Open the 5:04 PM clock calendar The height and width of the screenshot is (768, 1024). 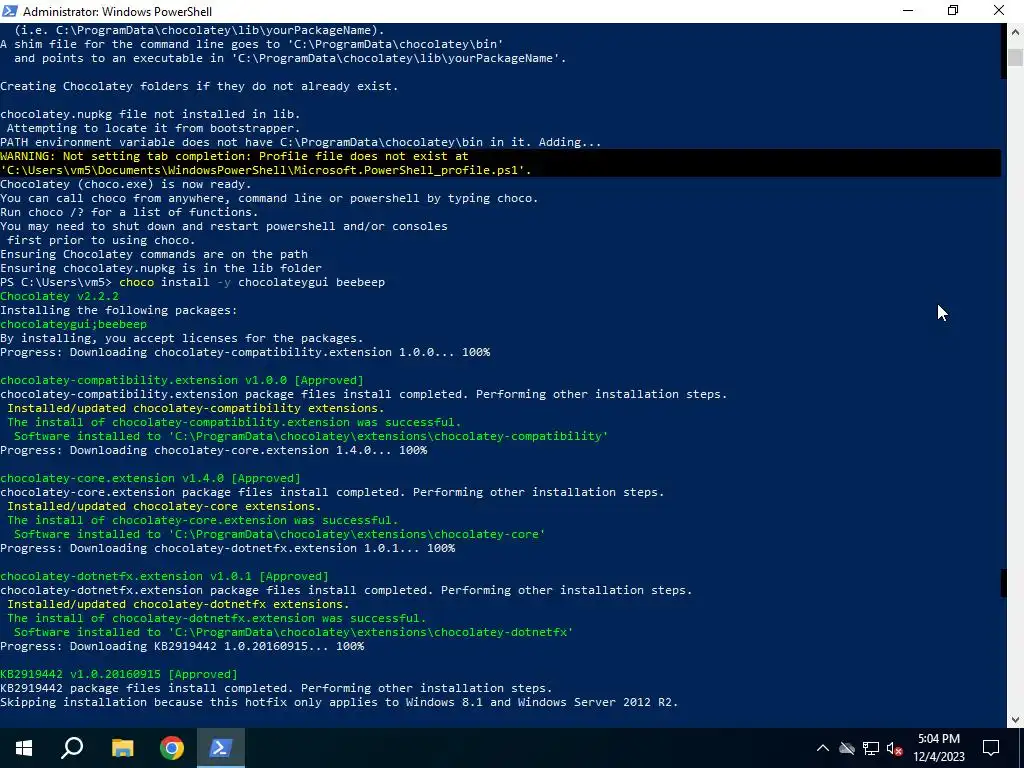(x=939, y=748)
